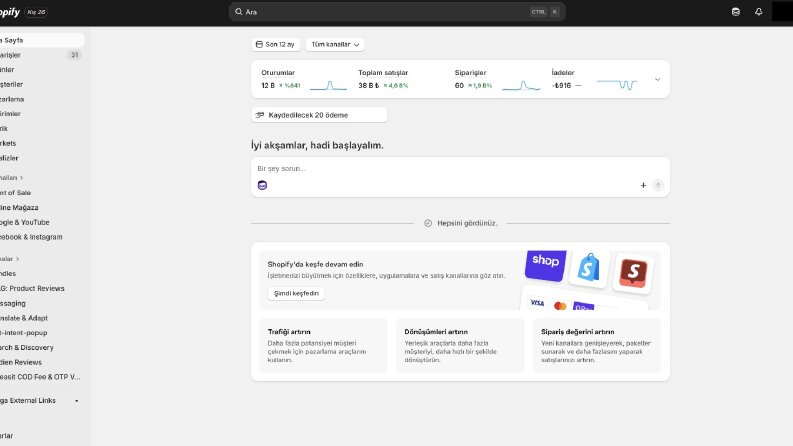This screenshot has width=793, height=446.
Task: Open Search & Discovery app
Action: 40,347
